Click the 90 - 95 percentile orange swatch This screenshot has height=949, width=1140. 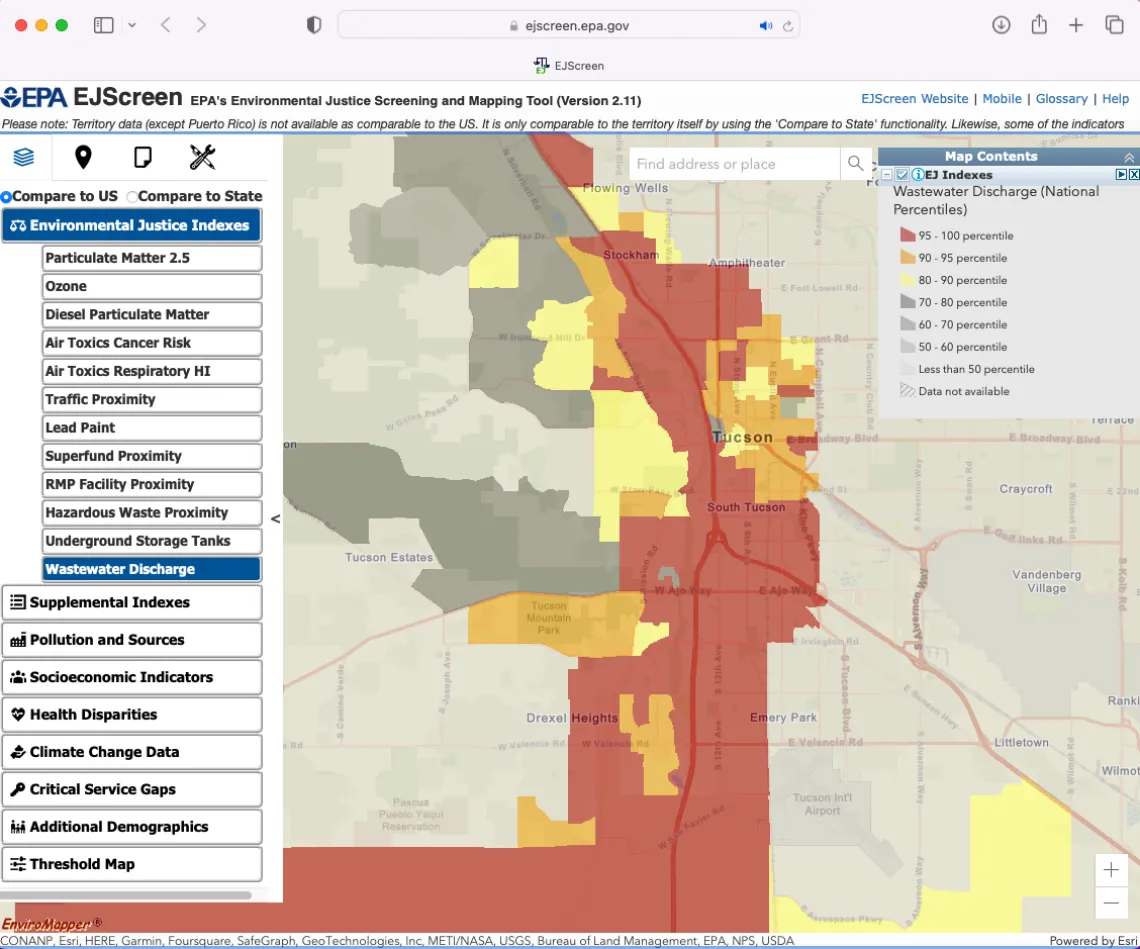pos(907,257)
